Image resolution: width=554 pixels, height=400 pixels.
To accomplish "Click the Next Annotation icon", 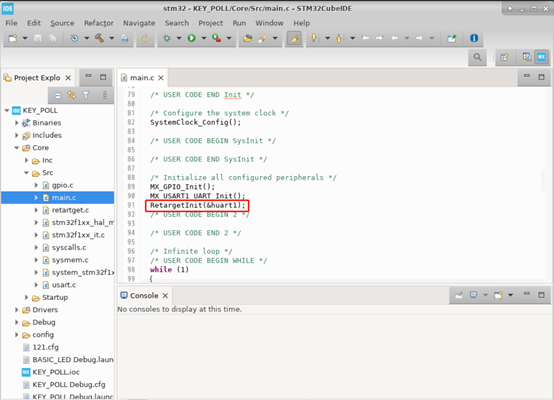I will tap(313, 38).
